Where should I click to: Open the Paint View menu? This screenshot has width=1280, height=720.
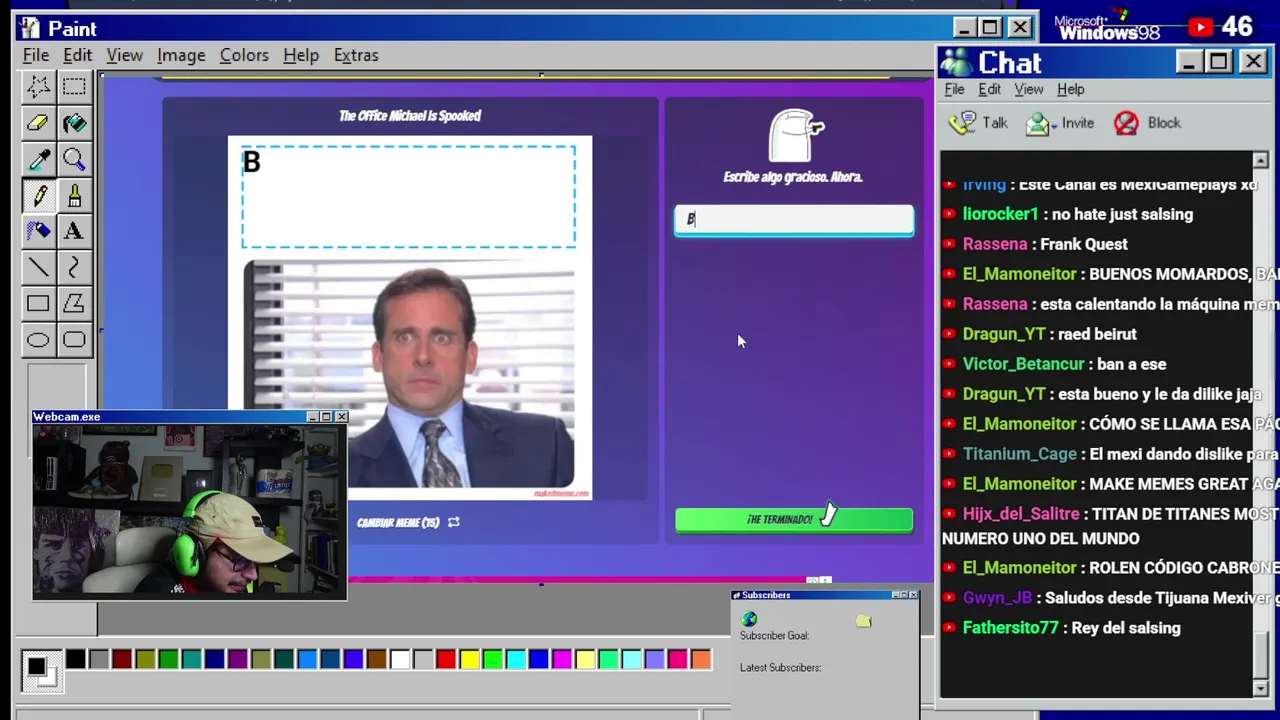[x=125, y=55]
